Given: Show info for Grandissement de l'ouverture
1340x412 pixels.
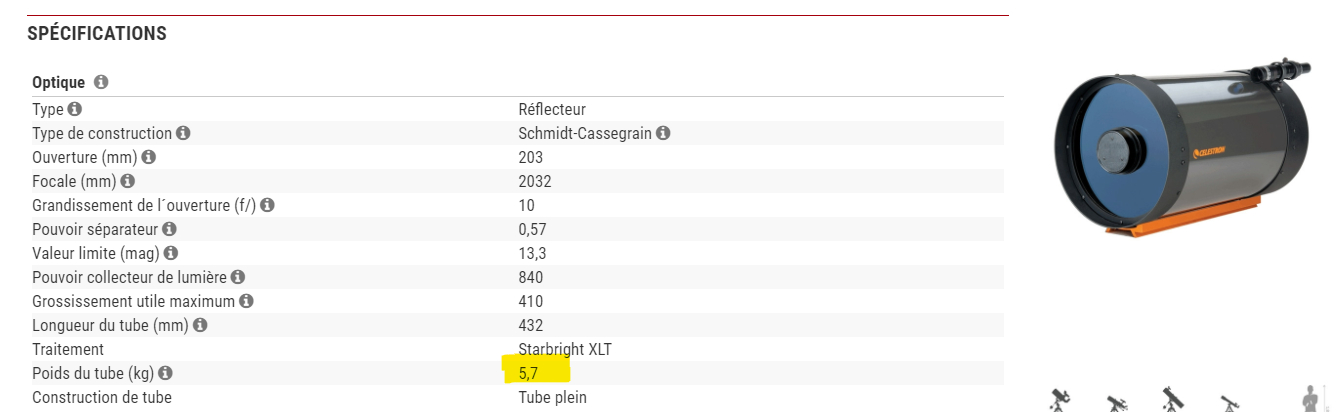Looking at the screenshot, I should pyautogui.click(x=267, y=205).
